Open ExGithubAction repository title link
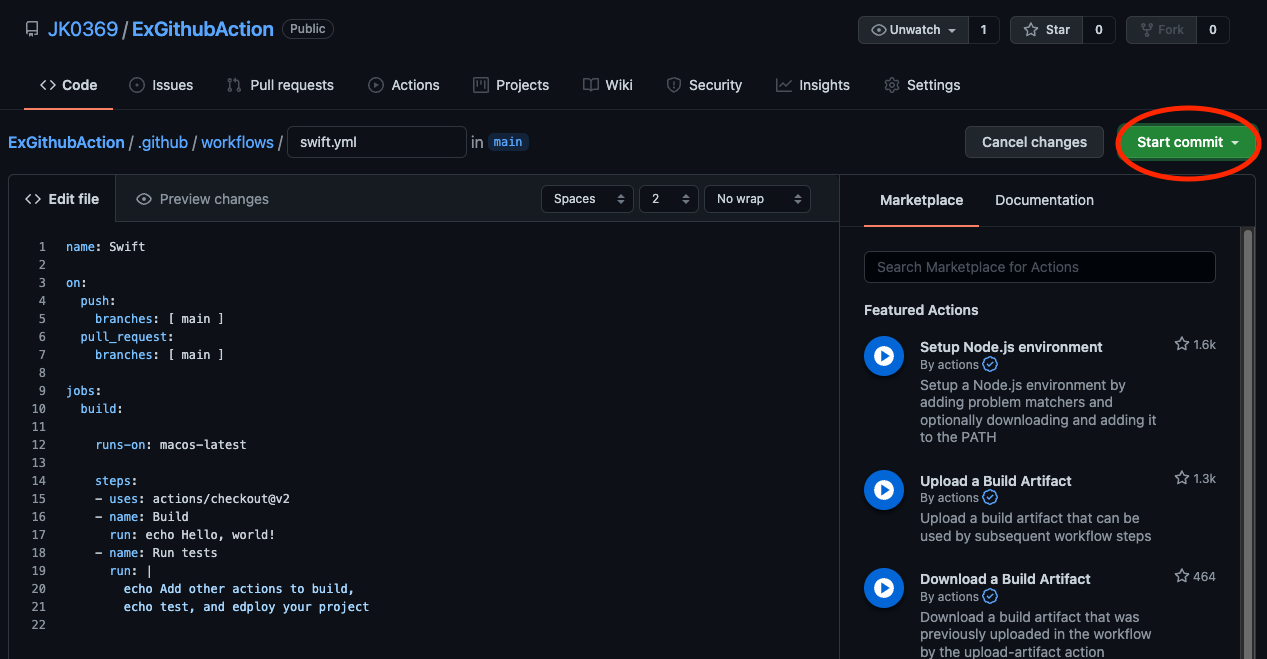Viewport: 1267px width, 659px height. 202,29
